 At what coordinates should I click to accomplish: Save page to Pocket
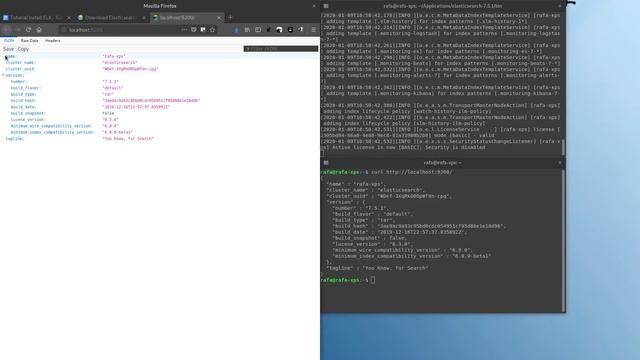tap(194, 30)
